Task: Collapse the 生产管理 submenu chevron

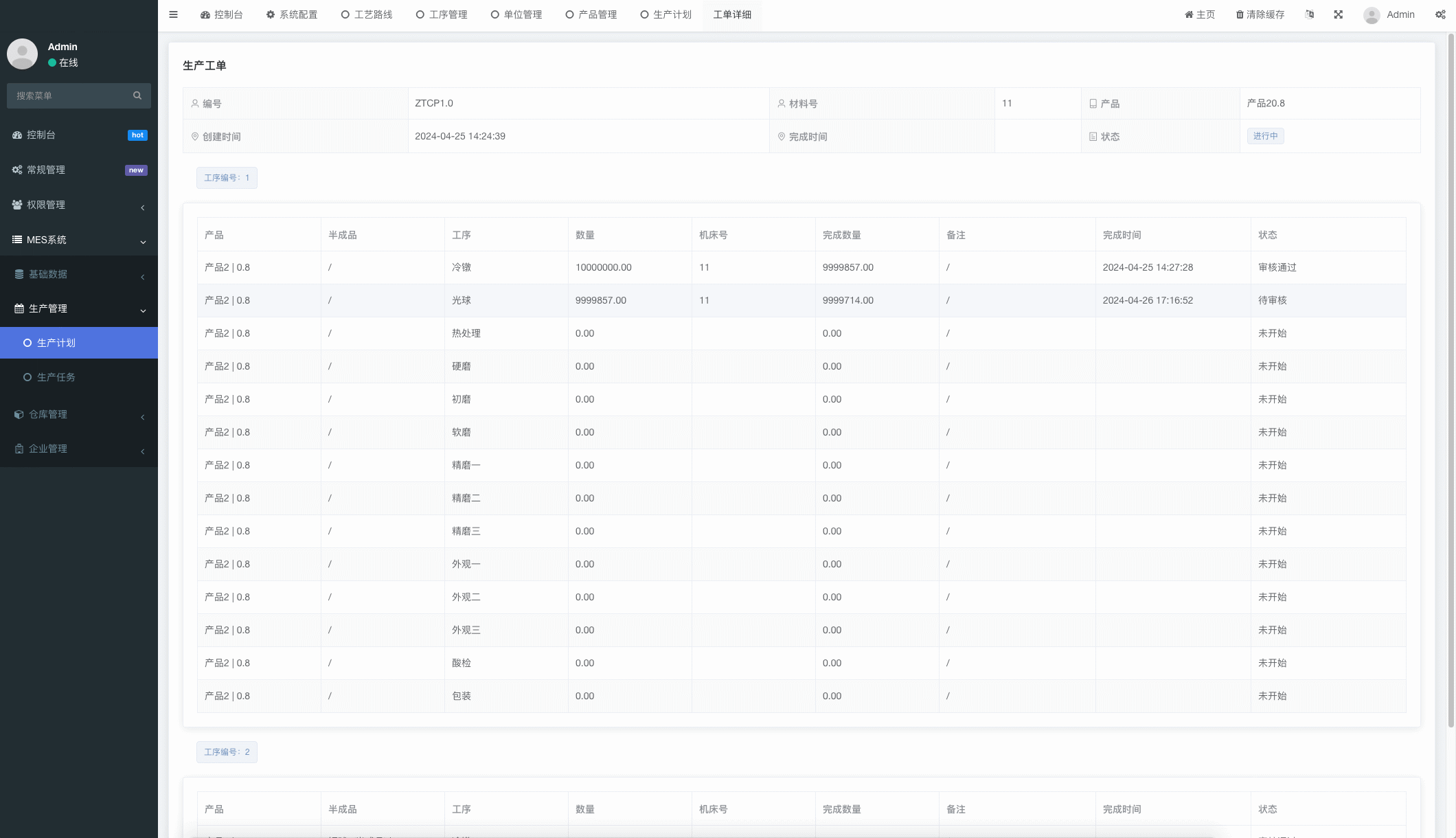Action: tap(143, 310)
